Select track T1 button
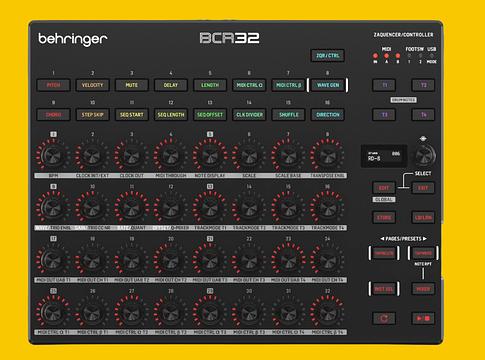Image resolution: width=485 pixels, height=360 pixels. pyautogui.click(x=384, y=85)
